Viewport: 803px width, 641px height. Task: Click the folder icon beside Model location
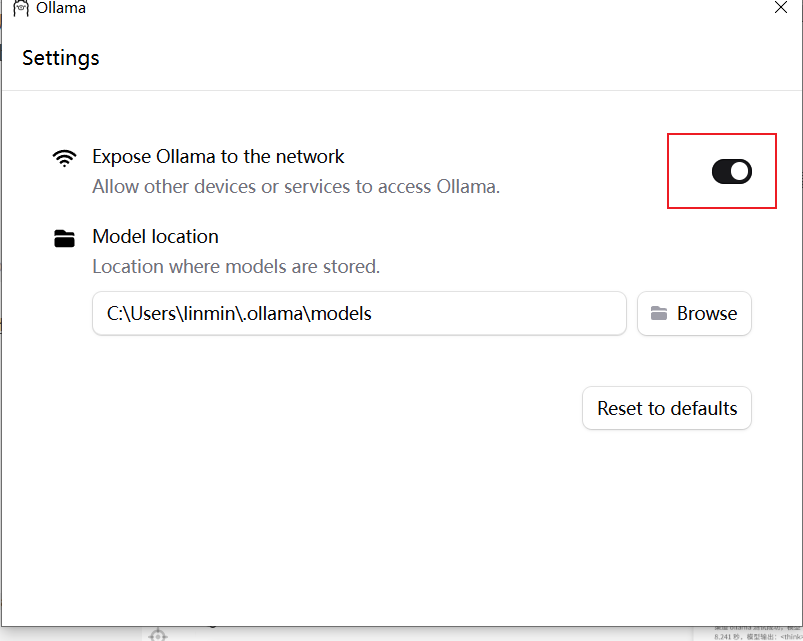coord(65,238)
